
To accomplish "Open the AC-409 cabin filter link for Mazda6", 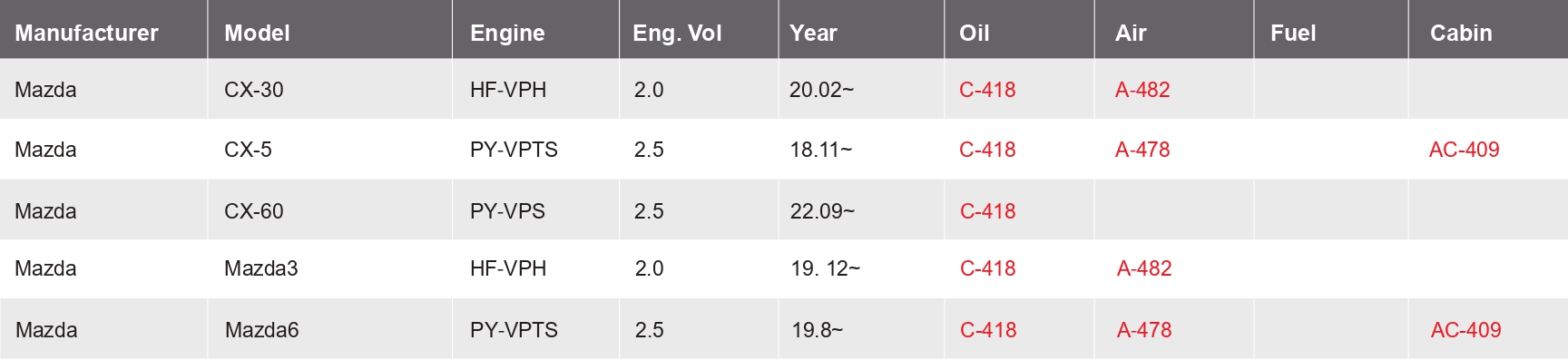I will 1465,330.
